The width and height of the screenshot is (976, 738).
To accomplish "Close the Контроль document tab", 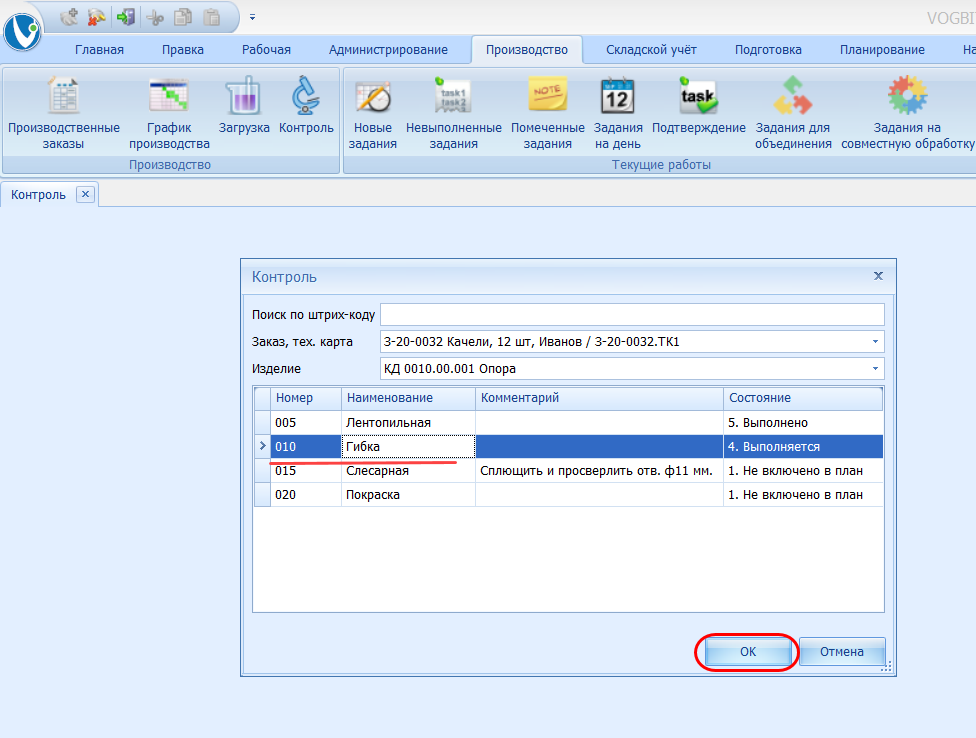I will pyautogui.click(x=85, y=195).
